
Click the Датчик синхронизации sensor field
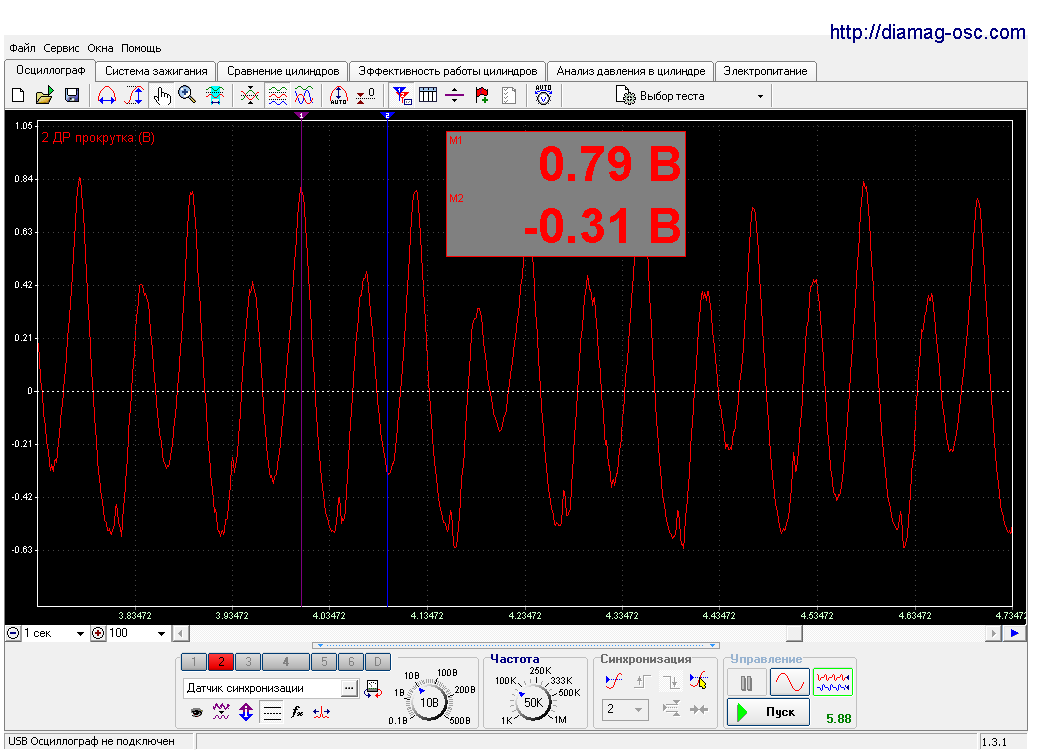point(262,688)
